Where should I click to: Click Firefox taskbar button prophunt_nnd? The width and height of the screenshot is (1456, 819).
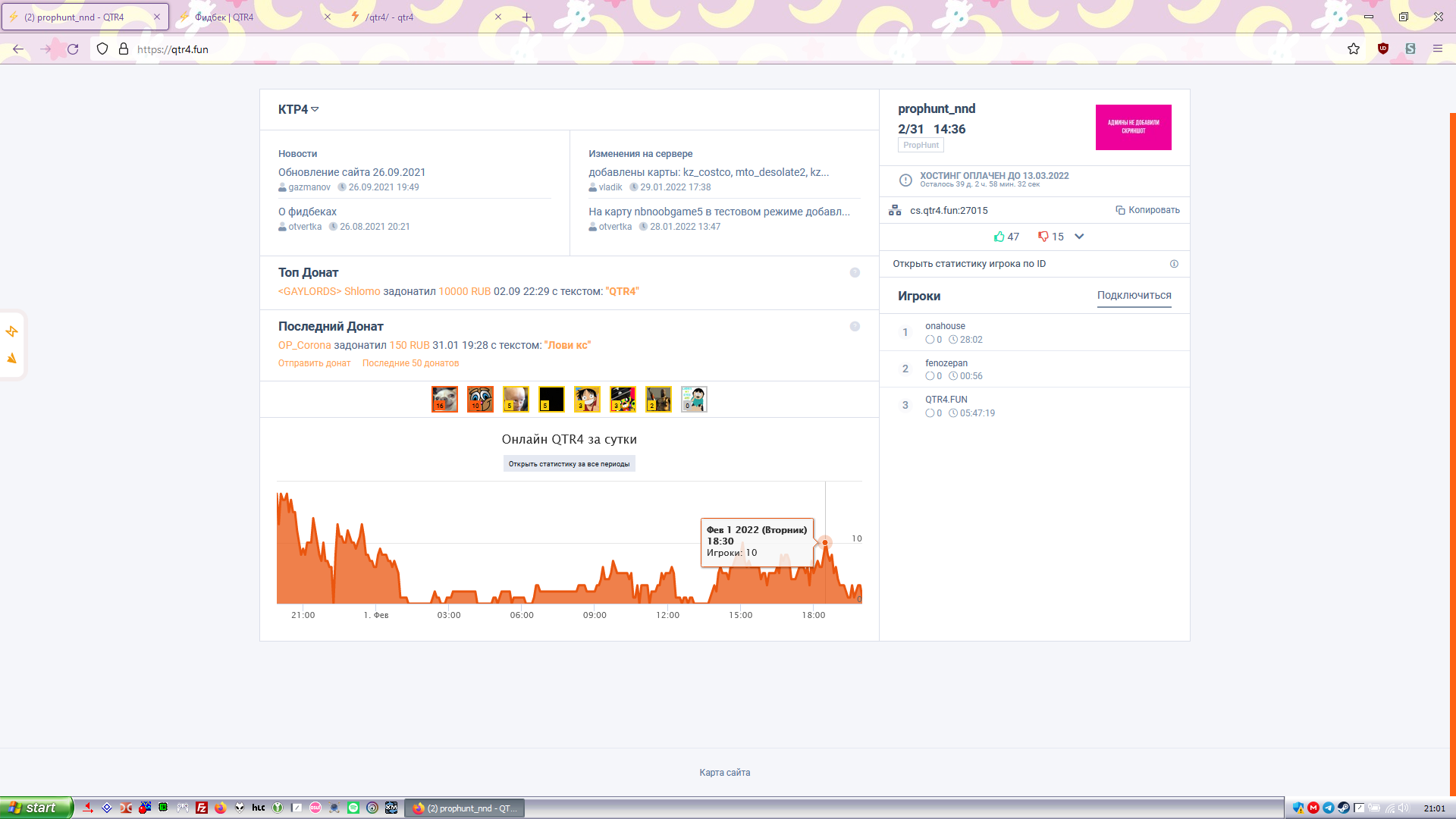[464, 808]
